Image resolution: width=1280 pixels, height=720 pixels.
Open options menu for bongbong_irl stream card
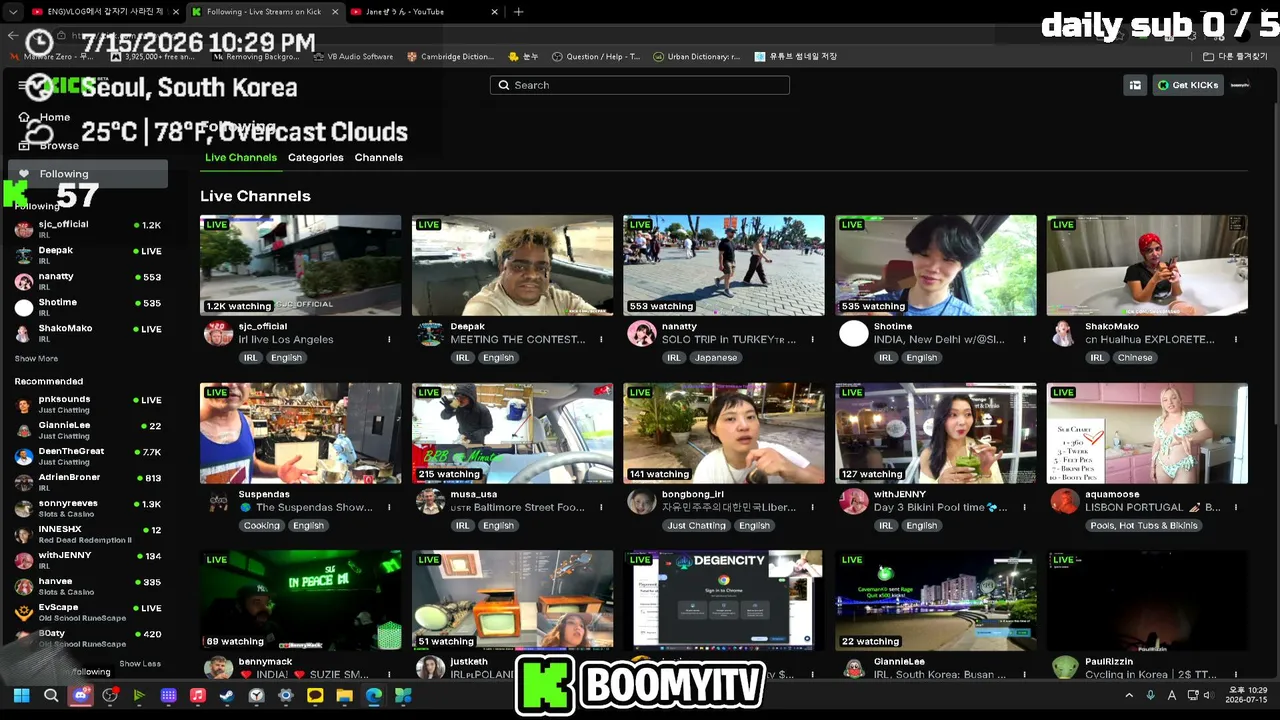[x=813, y=507]
